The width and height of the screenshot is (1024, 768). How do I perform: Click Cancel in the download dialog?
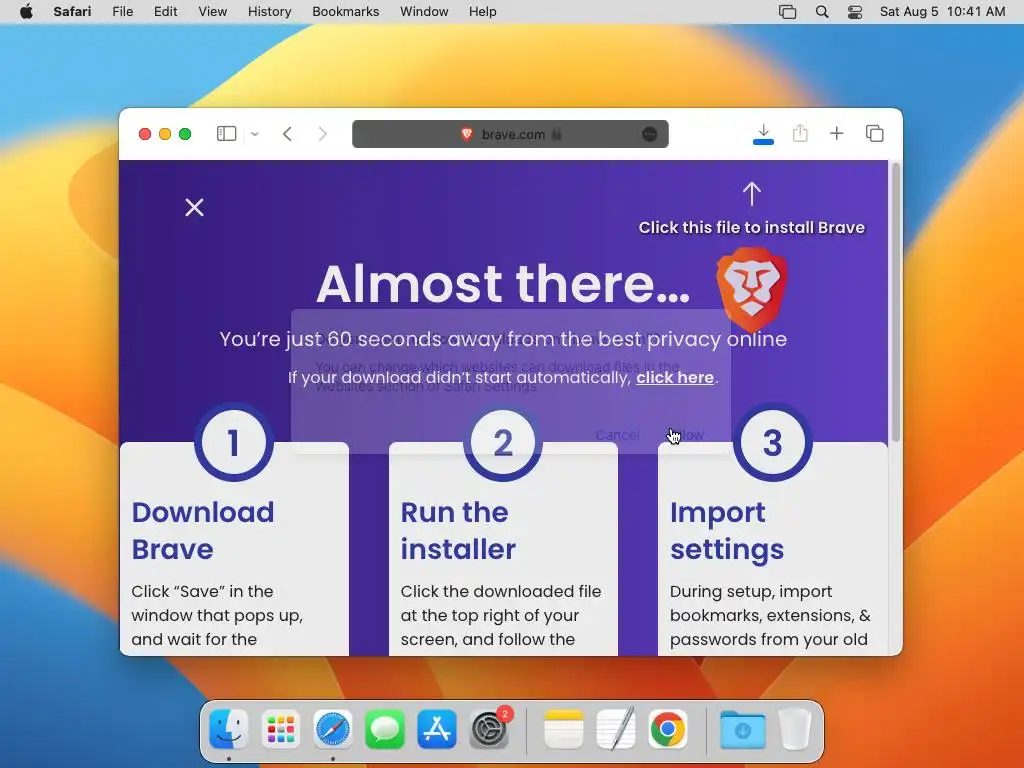coord(617,435)
